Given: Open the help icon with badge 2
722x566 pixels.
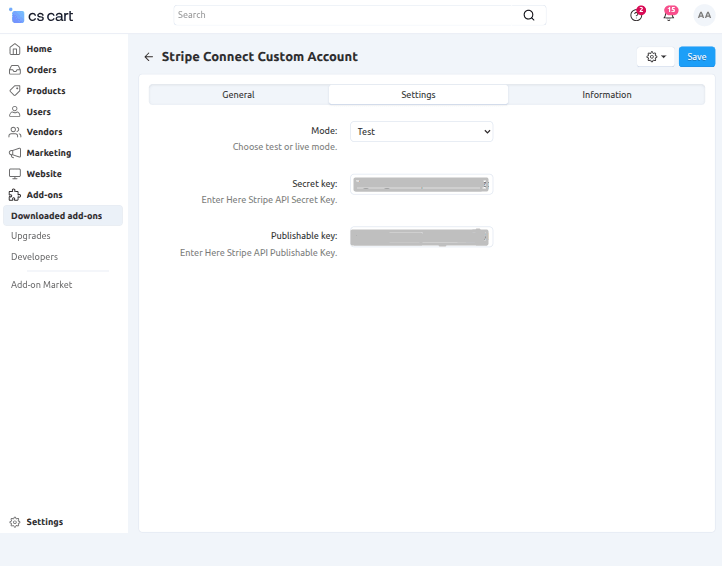Looking at the screenshot, I should [x=636, y=15].
